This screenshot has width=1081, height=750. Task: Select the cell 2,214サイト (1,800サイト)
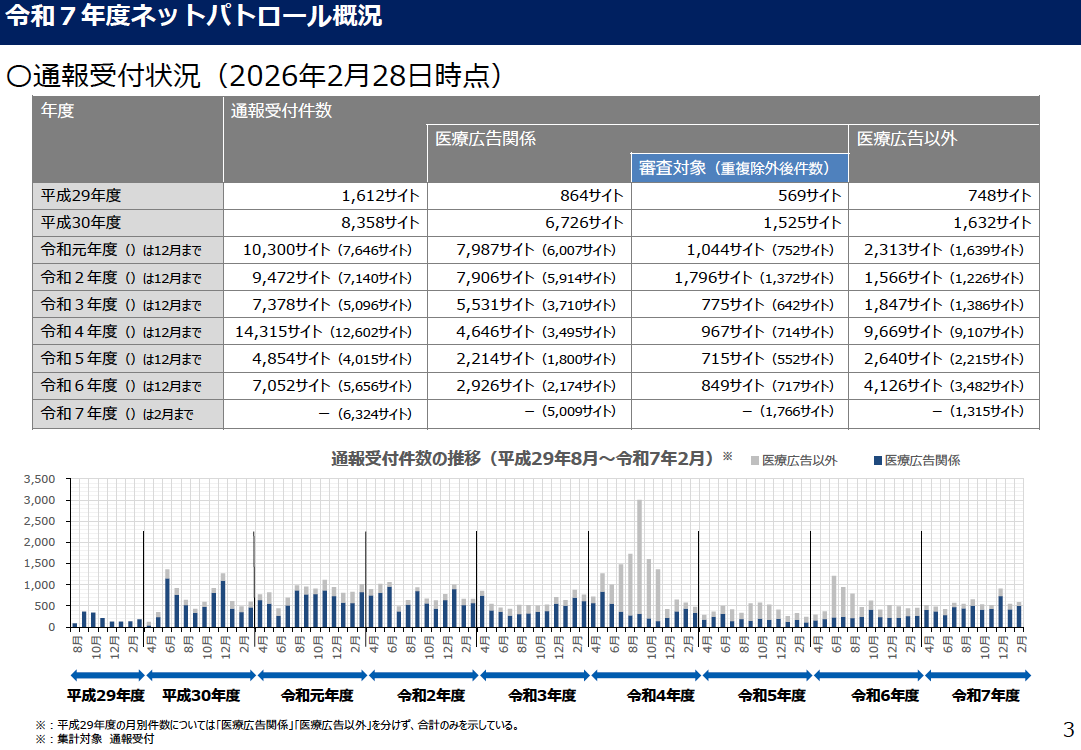tap(529, 358)
